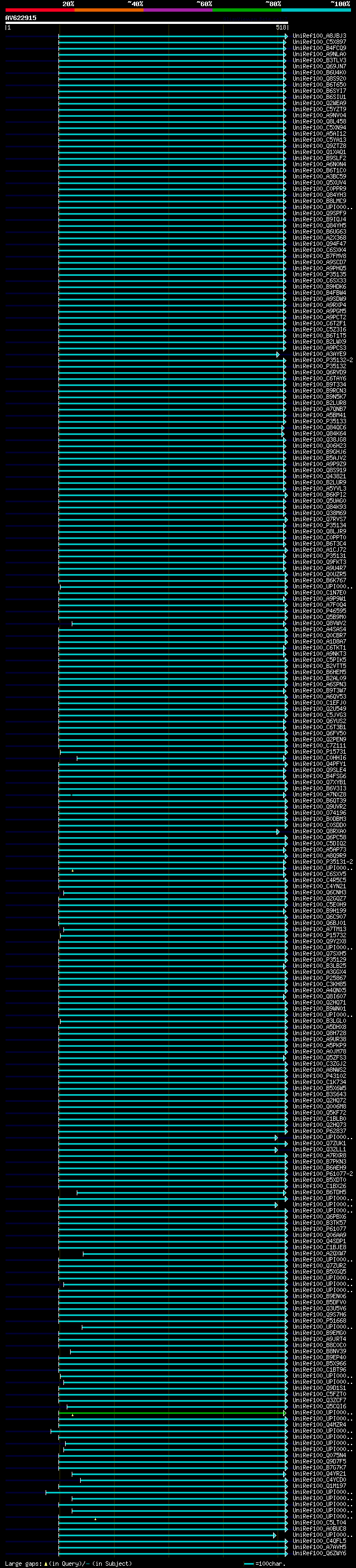Select the label UniRef100_Q38JG8

coord(319,440)
